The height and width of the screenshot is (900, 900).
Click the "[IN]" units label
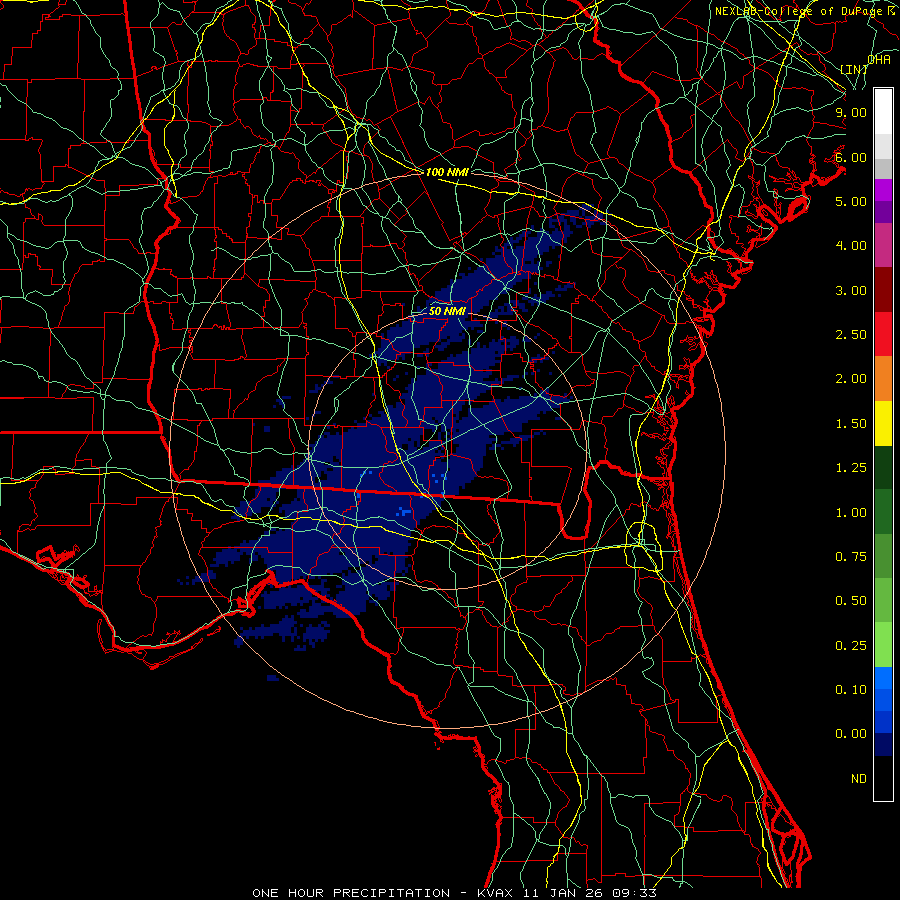pos(854,69)
